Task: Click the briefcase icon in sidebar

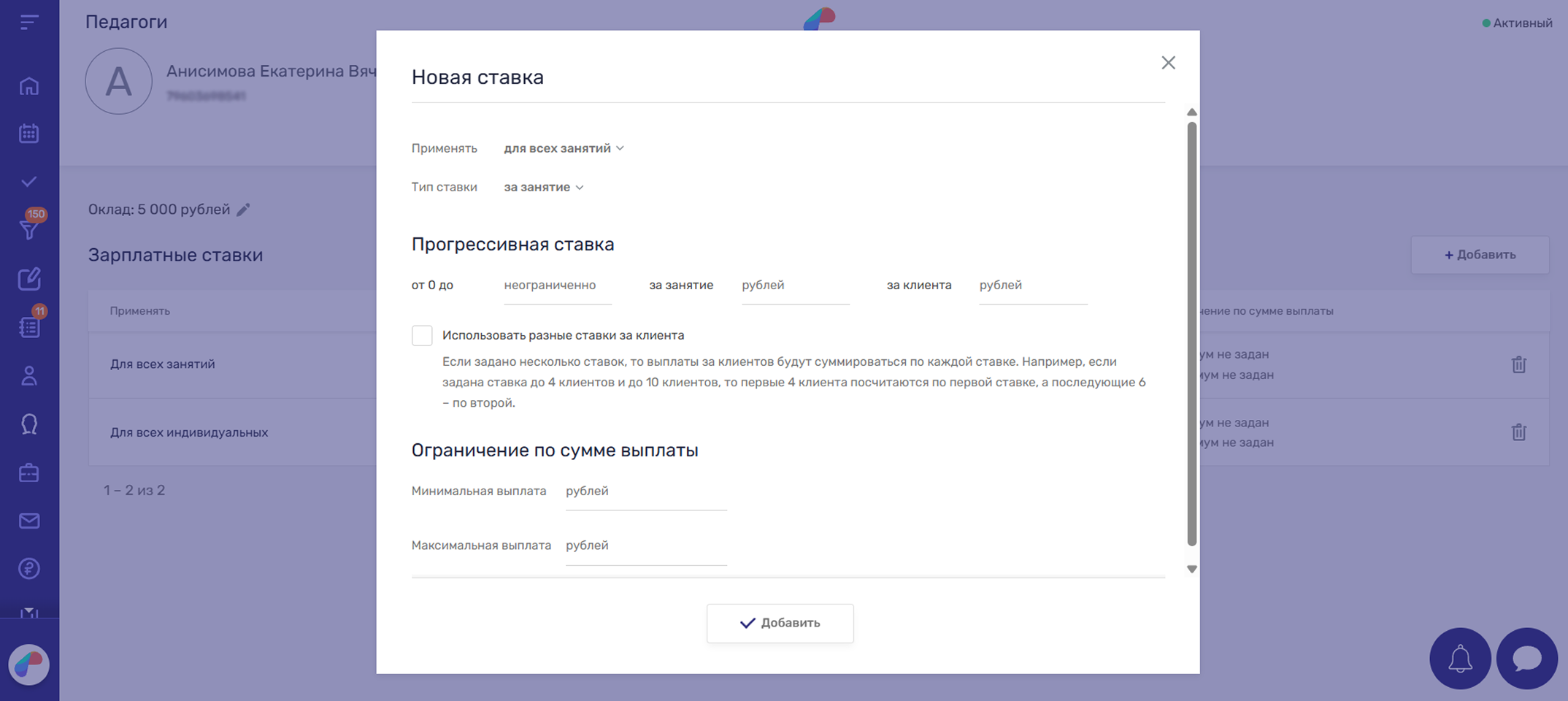Action: tap(29, 473)
